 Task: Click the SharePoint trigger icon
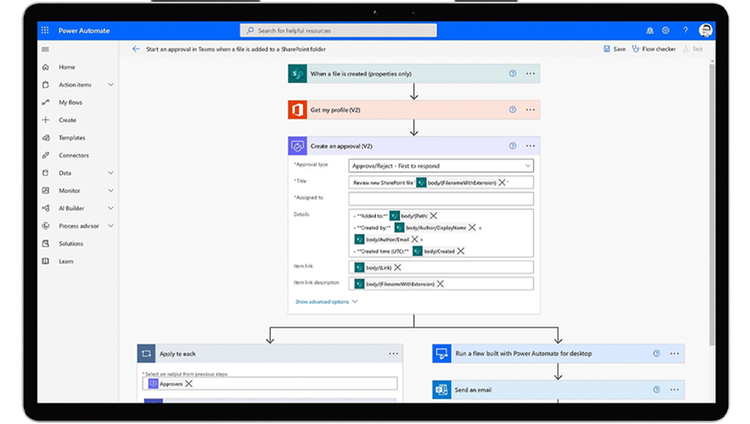(297, 74)
